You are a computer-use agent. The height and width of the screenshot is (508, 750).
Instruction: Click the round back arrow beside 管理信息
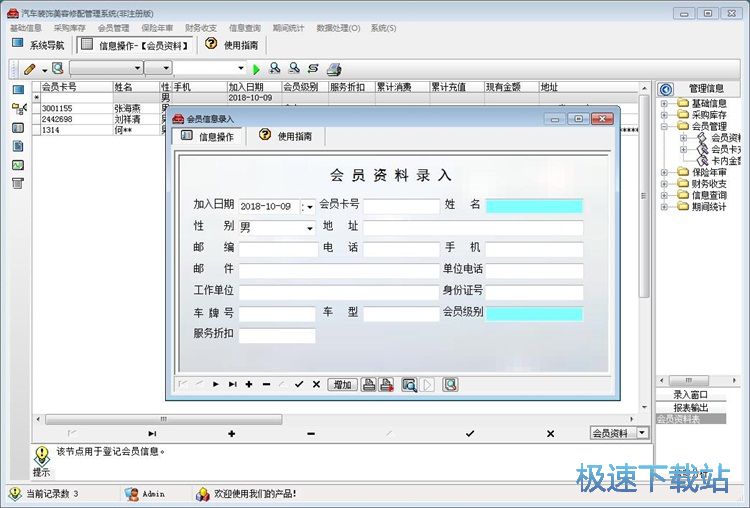[665, 89]
